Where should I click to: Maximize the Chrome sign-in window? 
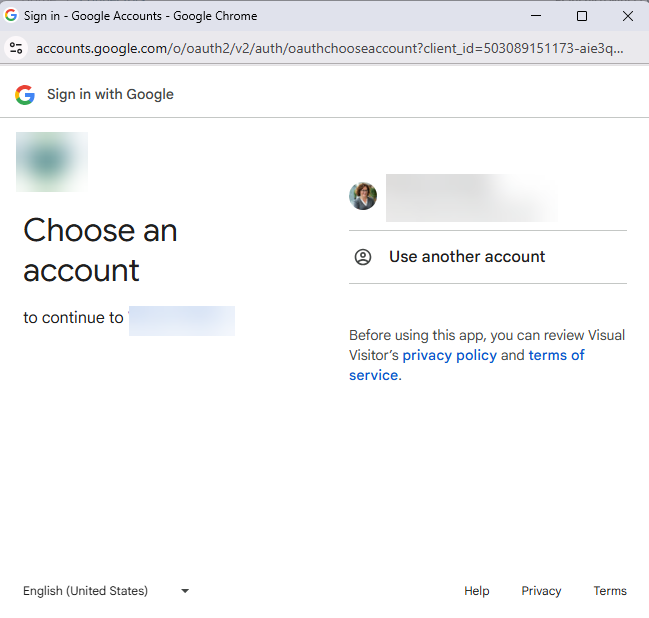(x=582, y=16)
